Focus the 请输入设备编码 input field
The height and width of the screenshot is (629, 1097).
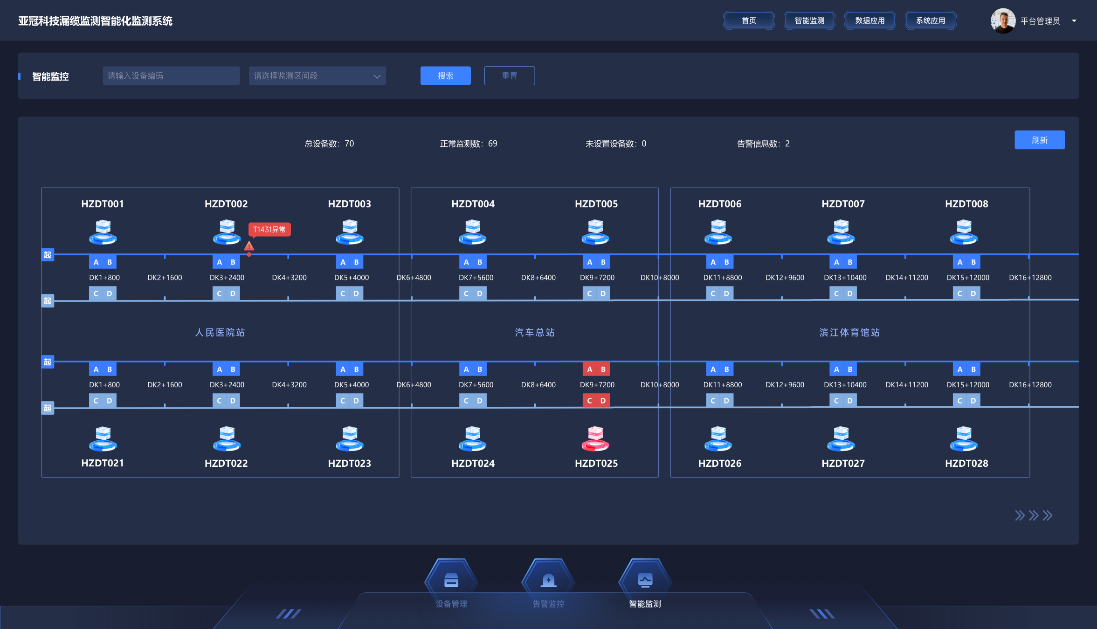pos(171,76)
